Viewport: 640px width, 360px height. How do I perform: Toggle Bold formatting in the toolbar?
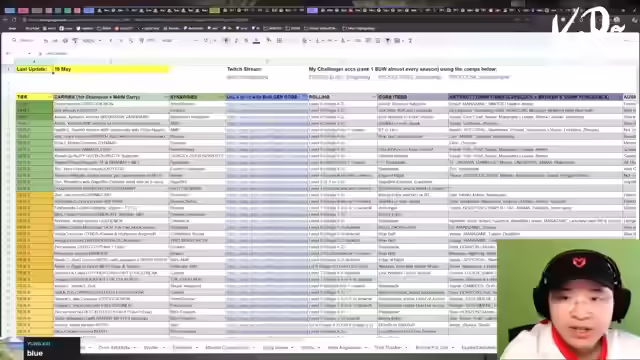(x=227, y=41)
